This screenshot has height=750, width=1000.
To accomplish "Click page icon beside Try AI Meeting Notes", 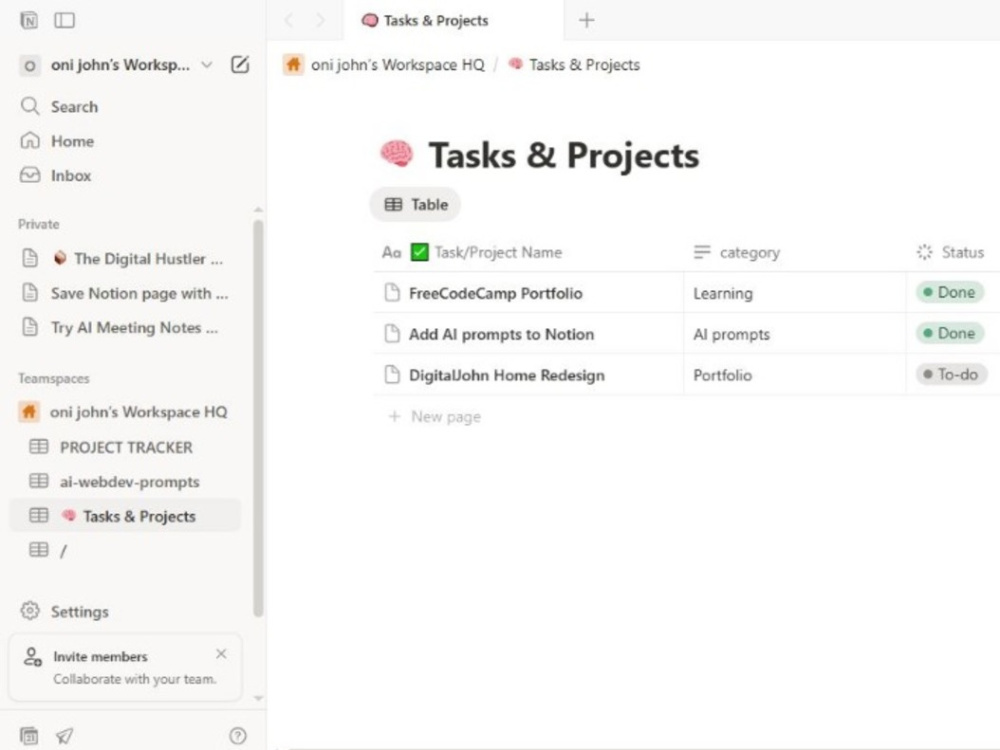I will click(30, 327).
